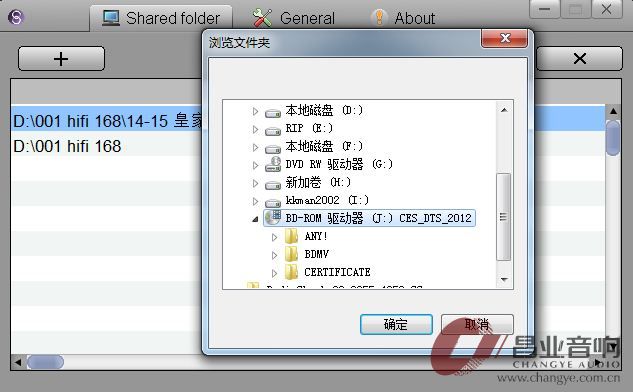Select 新加卷 (H:) tree label
The width and height of the screenshot is (633, 392).
[318, 182]
